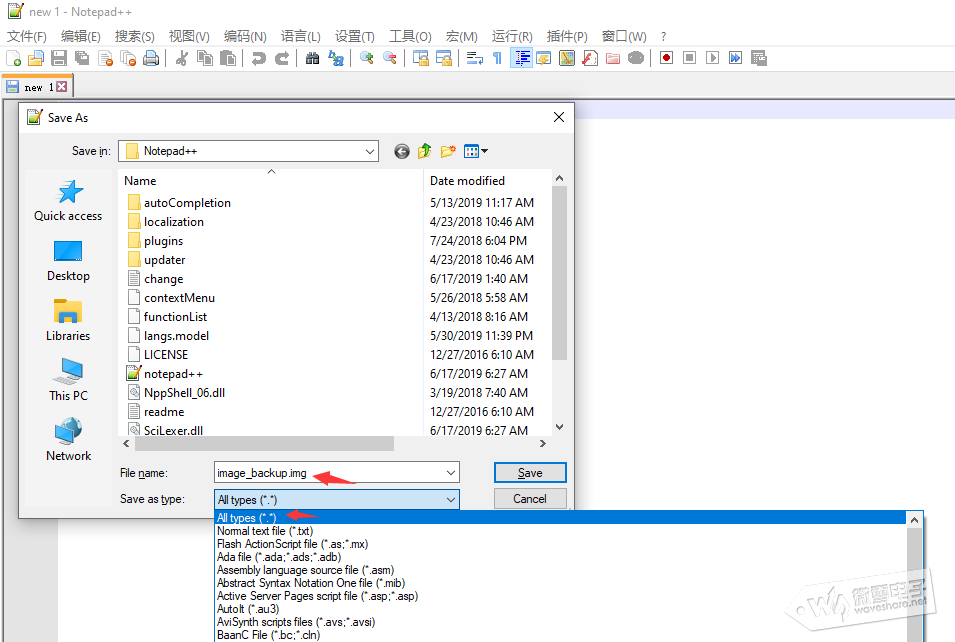Screen dimensions: 955x642
Task: Click the Save button
Action: (x=530, y=472)
